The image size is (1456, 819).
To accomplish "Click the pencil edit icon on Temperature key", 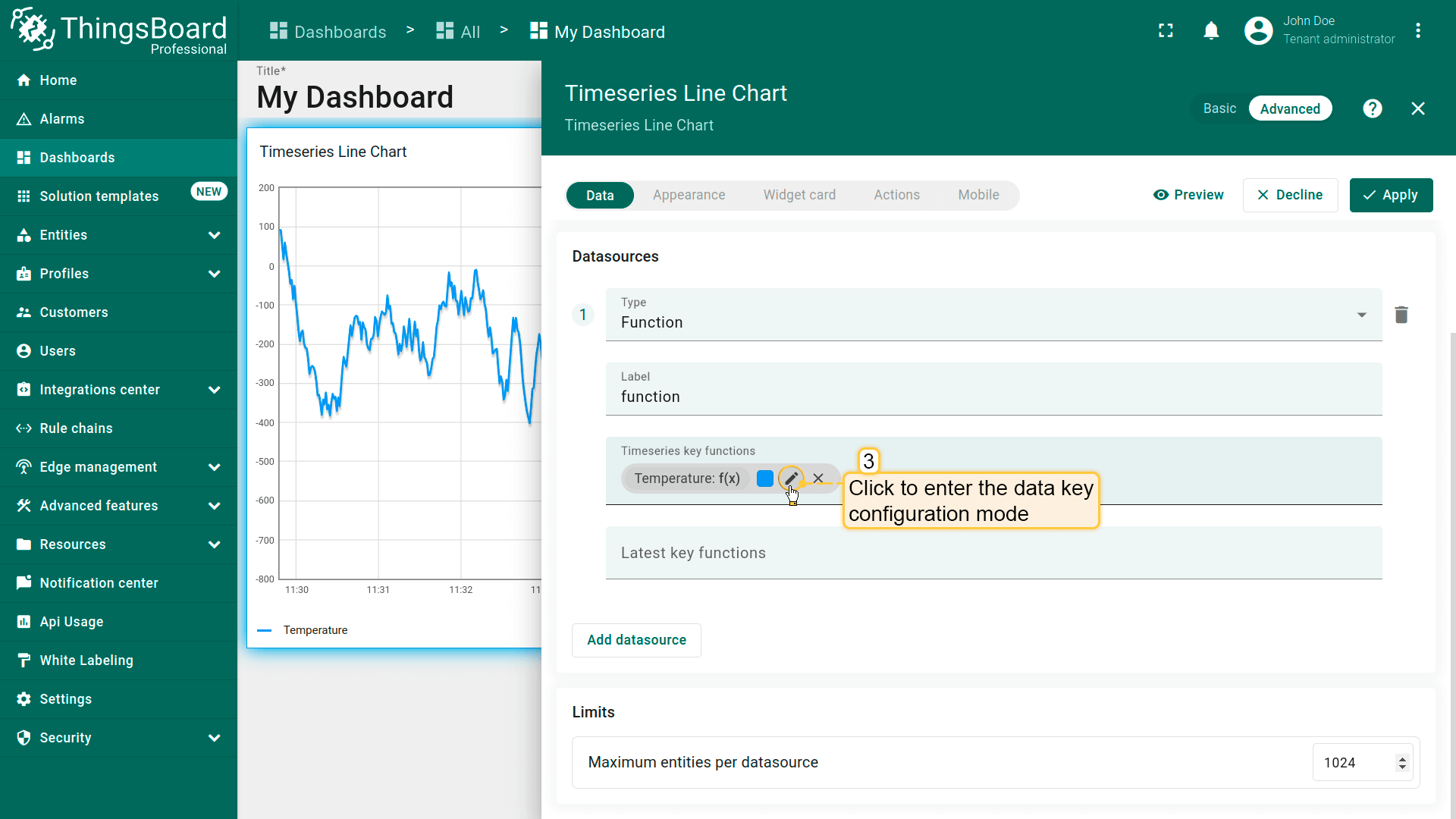I will (x=791, y=479).
